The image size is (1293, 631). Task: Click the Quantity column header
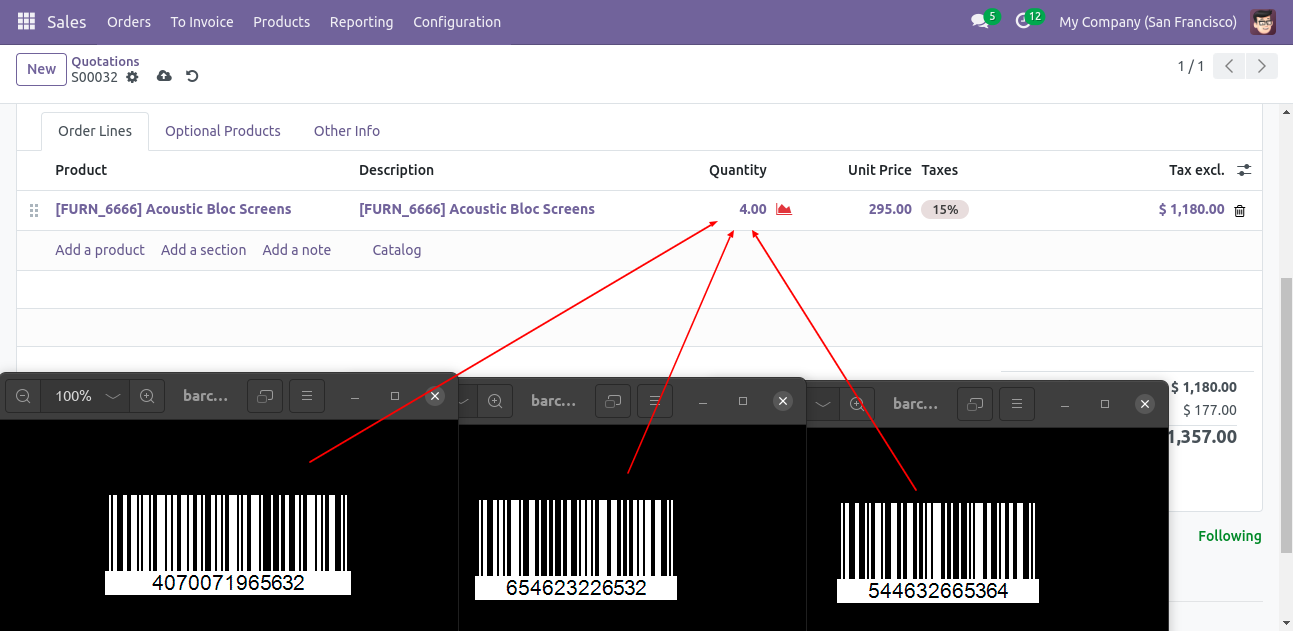[x=738, y=170]
